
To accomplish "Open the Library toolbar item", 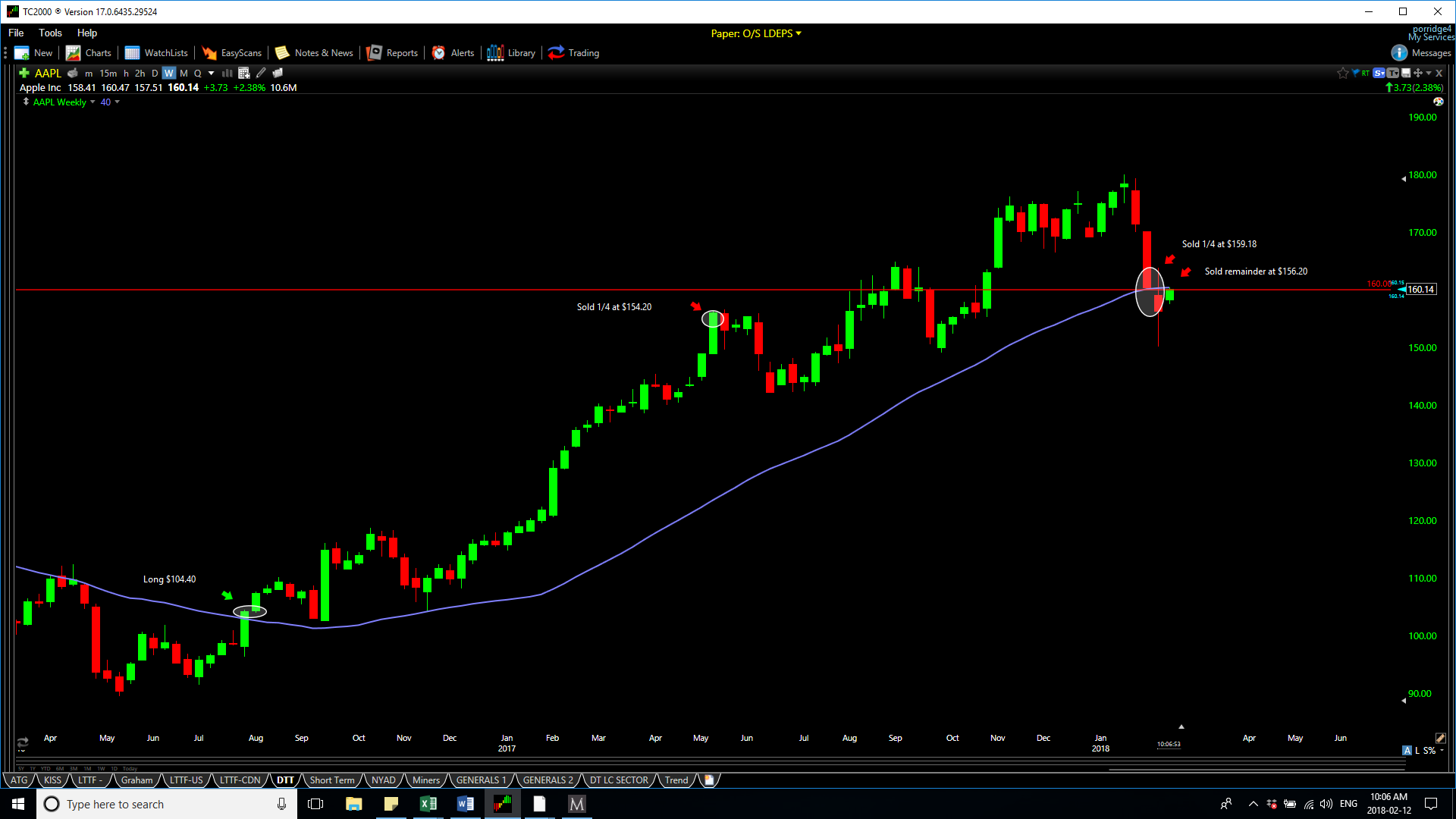I will (512, 53).
